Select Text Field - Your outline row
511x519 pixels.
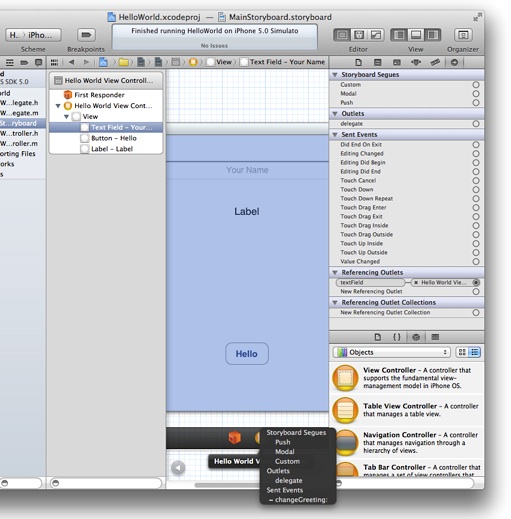coord(106,127)
